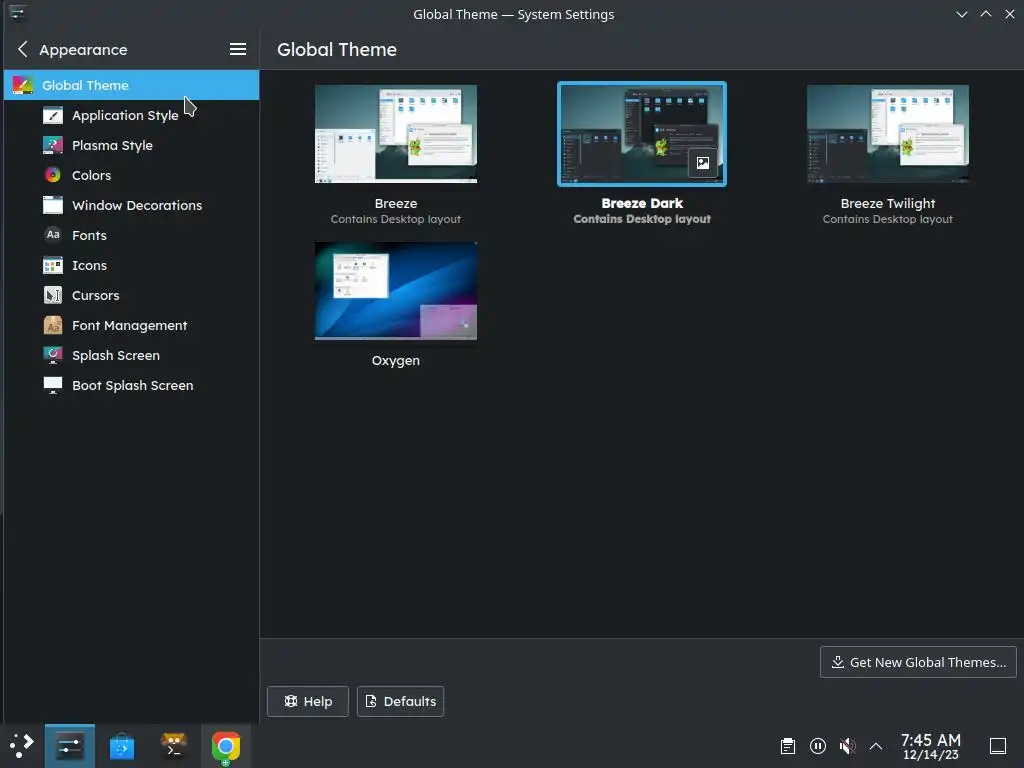Click the Cursors icon in sidebar

[52, 295]
